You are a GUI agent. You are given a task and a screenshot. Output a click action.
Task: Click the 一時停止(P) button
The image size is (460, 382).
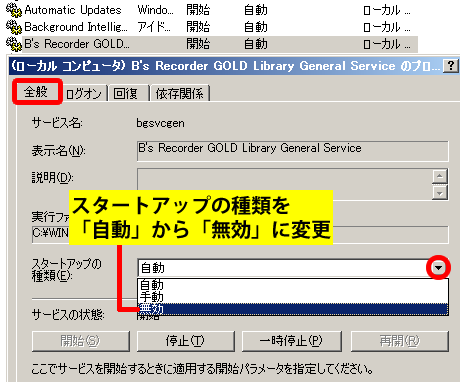tap(292, 341)
